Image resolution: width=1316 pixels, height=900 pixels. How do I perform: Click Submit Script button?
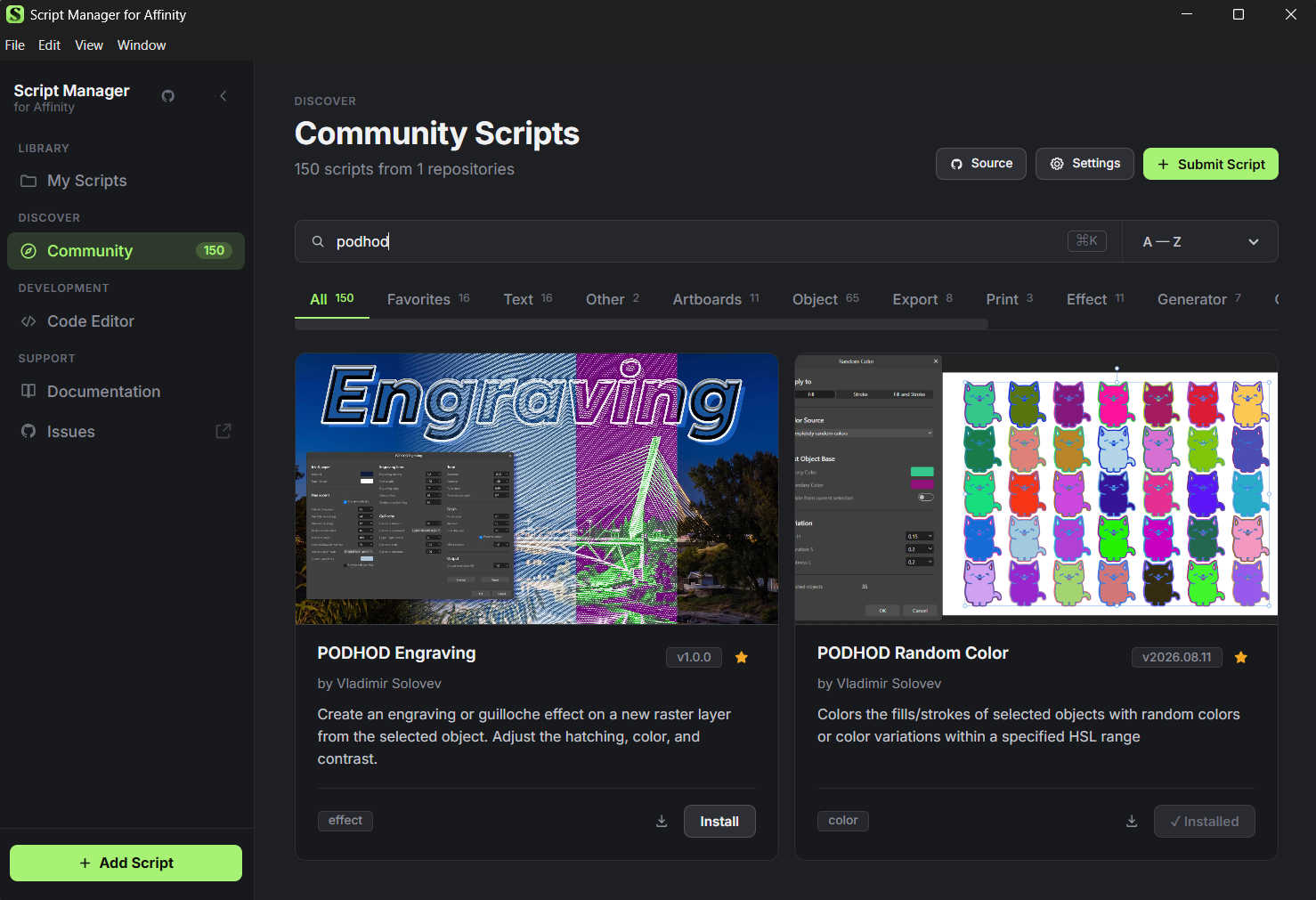point(1211,164)
